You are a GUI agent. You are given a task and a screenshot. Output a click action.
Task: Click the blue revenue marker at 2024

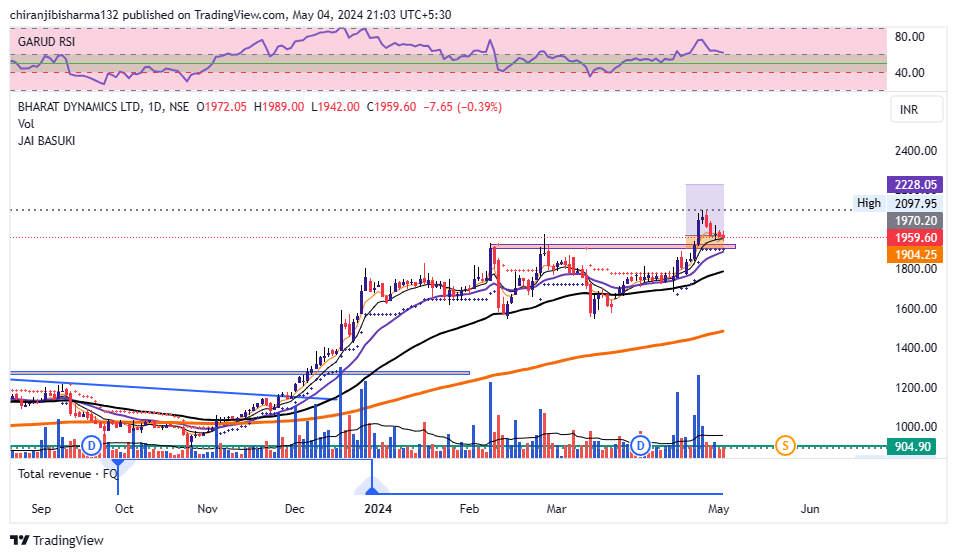(x=372, y=490)
